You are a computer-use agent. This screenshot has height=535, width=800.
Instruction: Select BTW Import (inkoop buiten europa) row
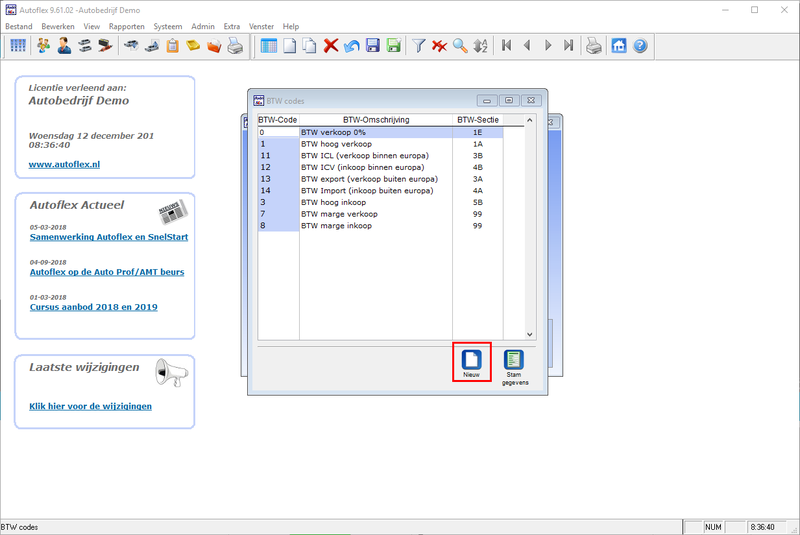[380, 191]
